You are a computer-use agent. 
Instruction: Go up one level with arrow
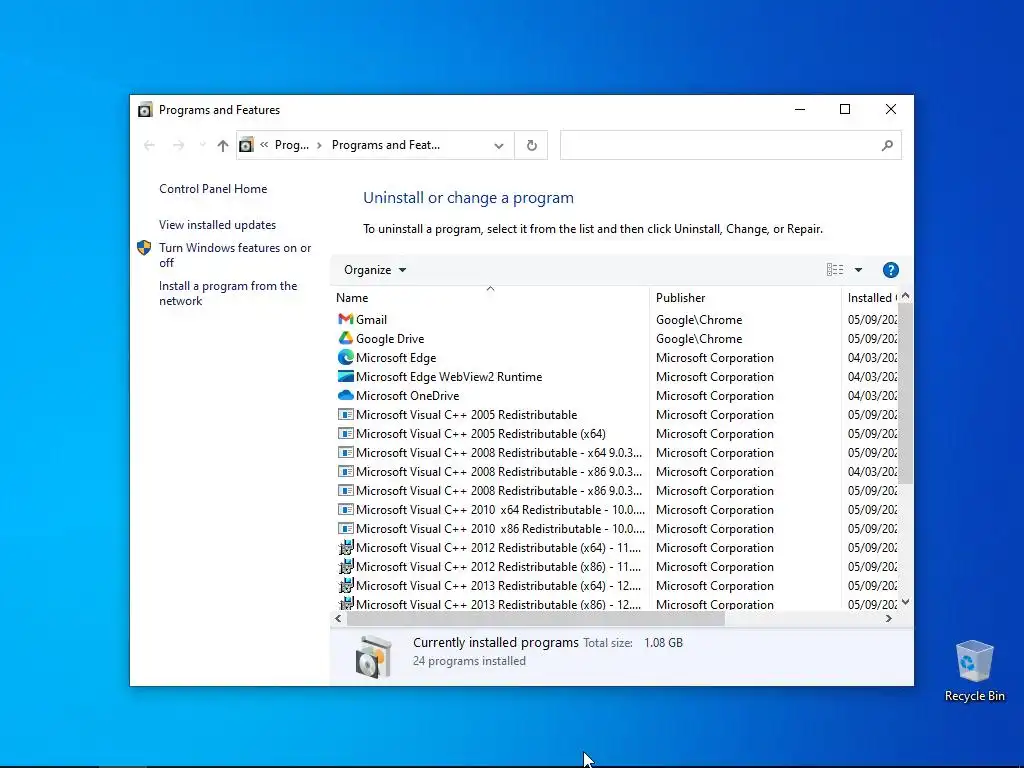pyautogui.click(x=223, y=145)
